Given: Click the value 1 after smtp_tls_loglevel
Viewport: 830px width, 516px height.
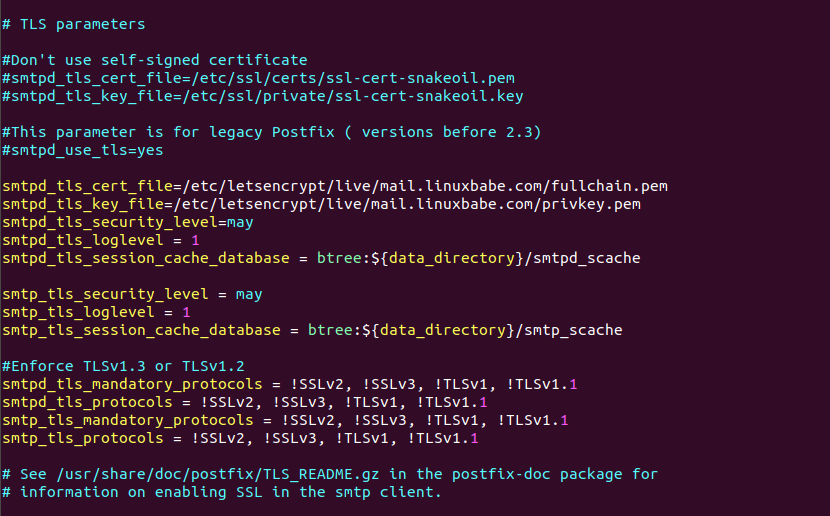Looking at the screenshot, I should tap(186, 312).
